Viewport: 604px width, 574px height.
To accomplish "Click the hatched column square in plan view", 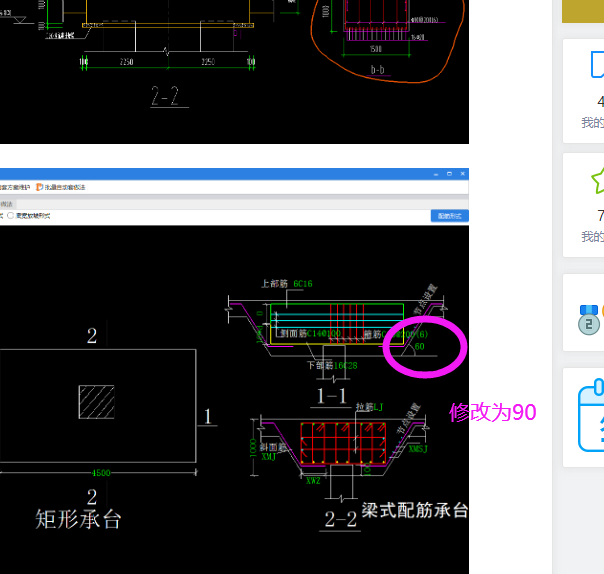I will point(96,402).
